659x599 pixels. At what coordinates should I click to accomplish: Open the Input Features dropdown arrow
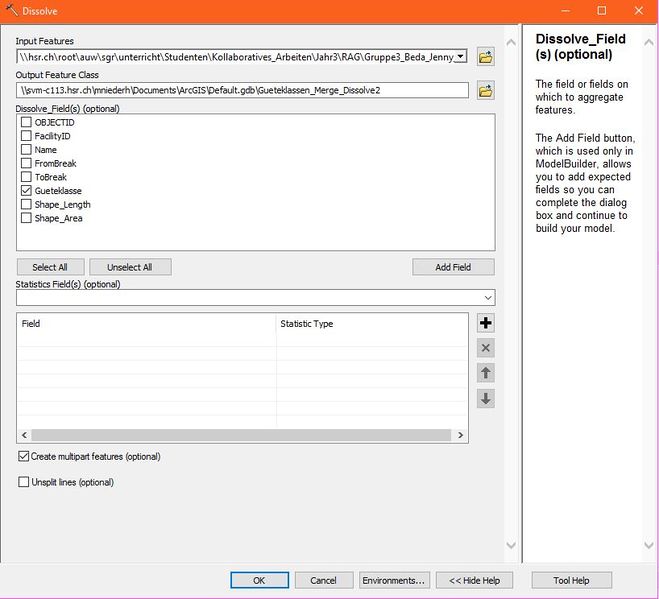(460, 57)
